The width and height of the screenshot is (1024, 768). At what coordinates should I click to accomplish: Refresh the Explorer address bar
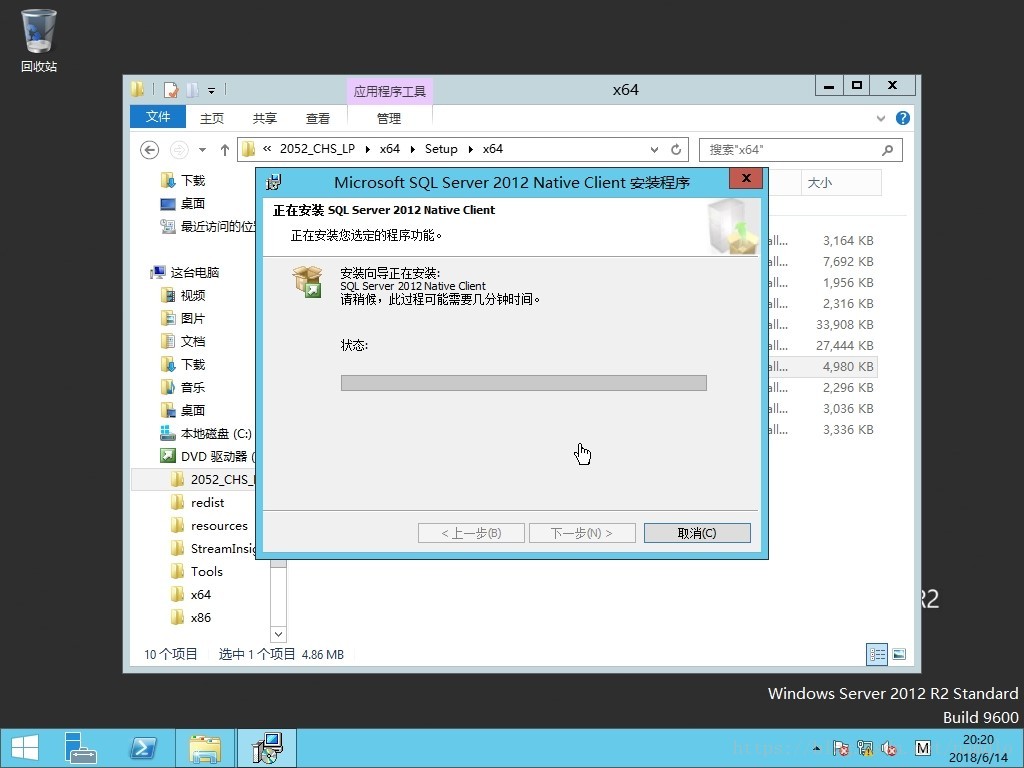pos(676,150)
